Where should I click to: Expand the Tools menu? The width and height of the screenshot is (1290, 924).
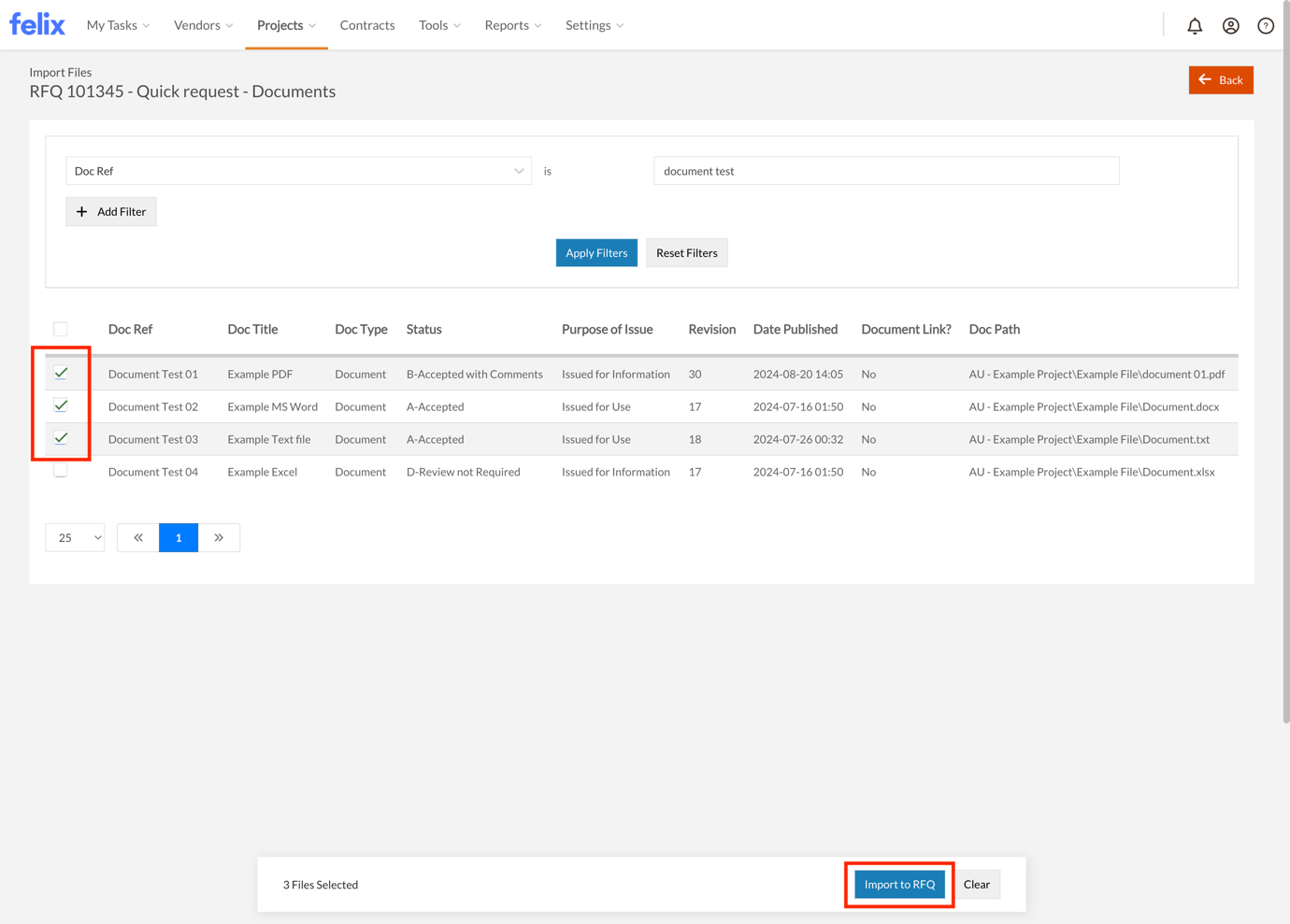[439, 25]
